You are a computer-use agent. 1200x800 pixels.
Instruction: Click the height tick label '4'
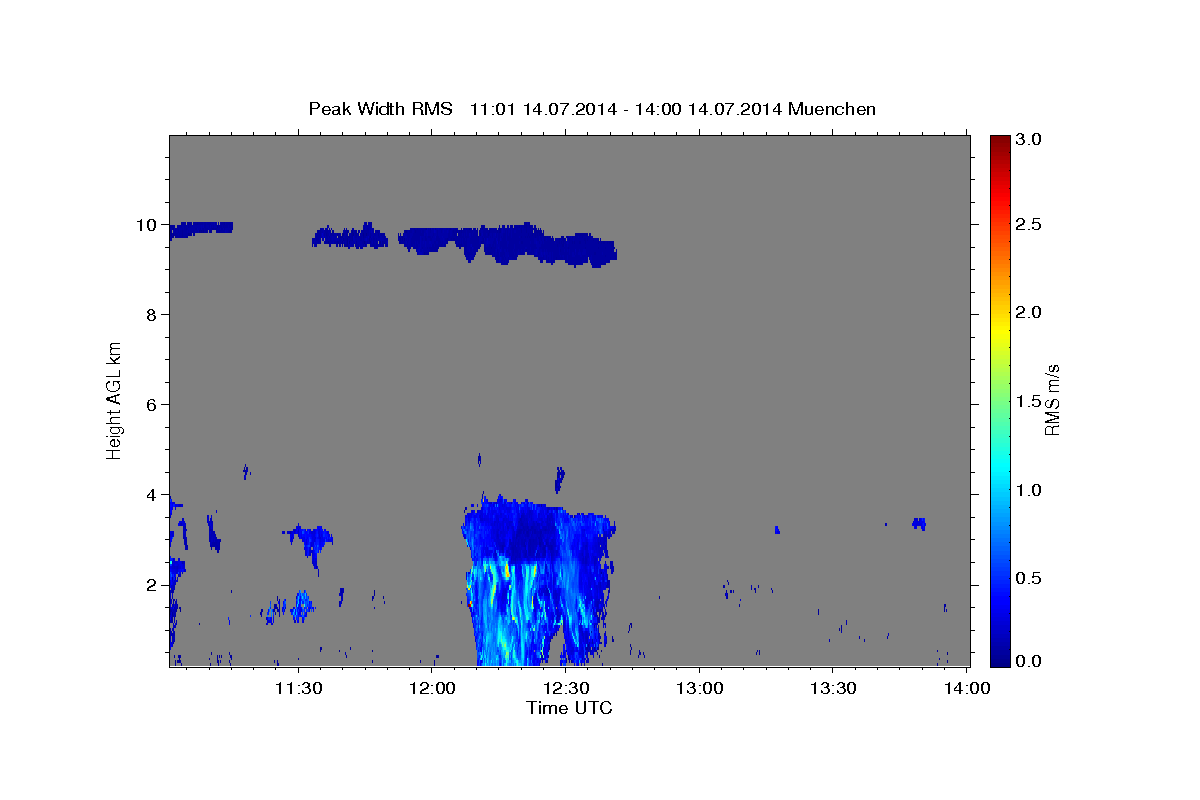click(153, 495)
